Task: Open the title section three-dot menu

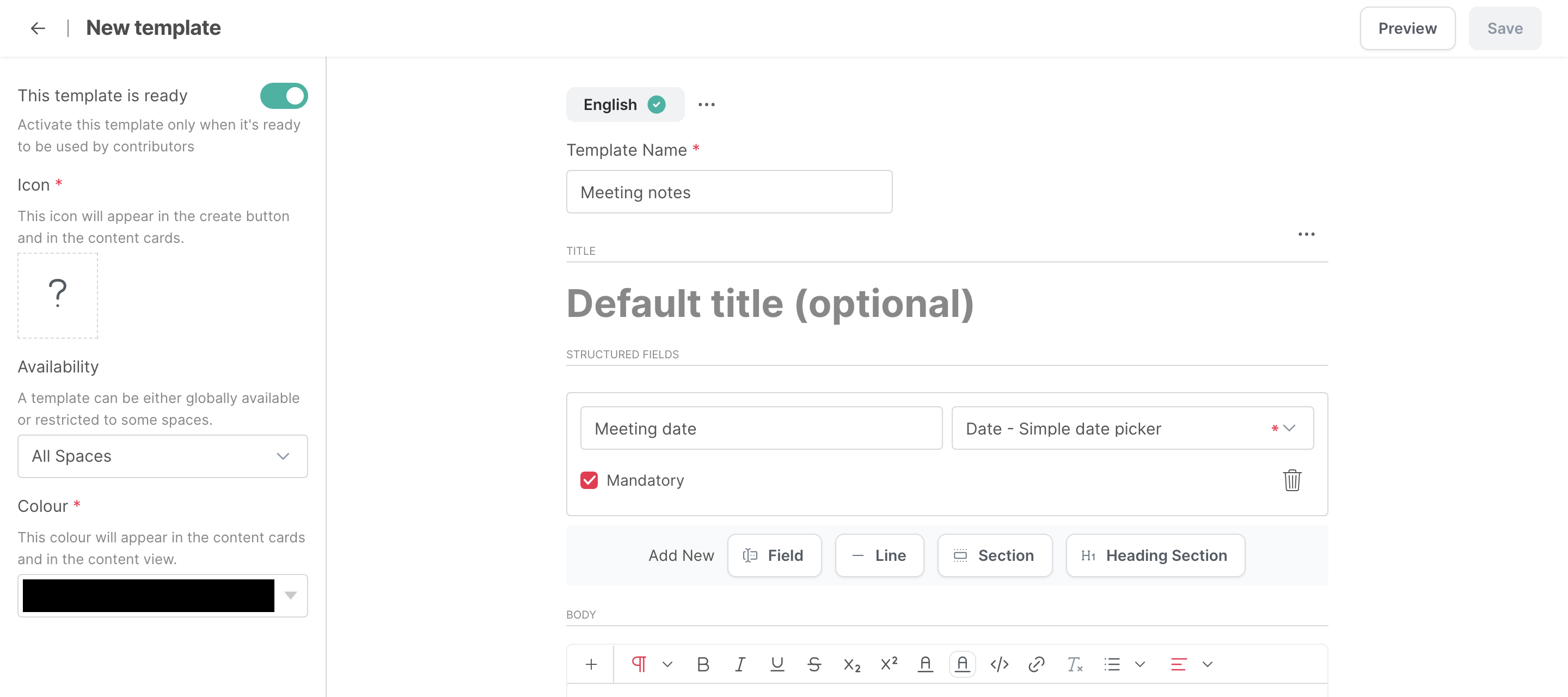Action: pos(1306,234)
